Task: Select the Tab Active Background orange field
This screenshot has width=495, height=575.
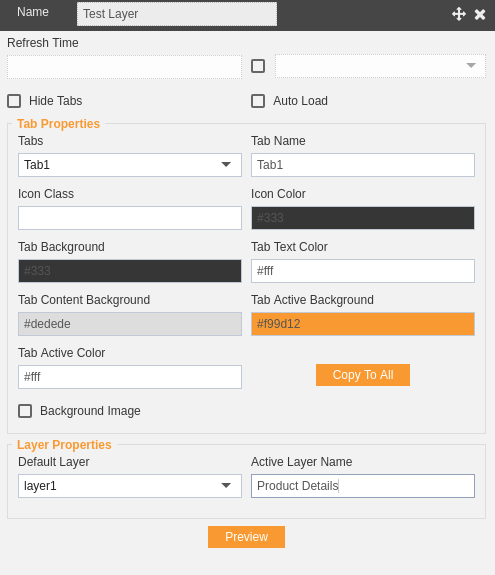Action: tap(363, 324)
